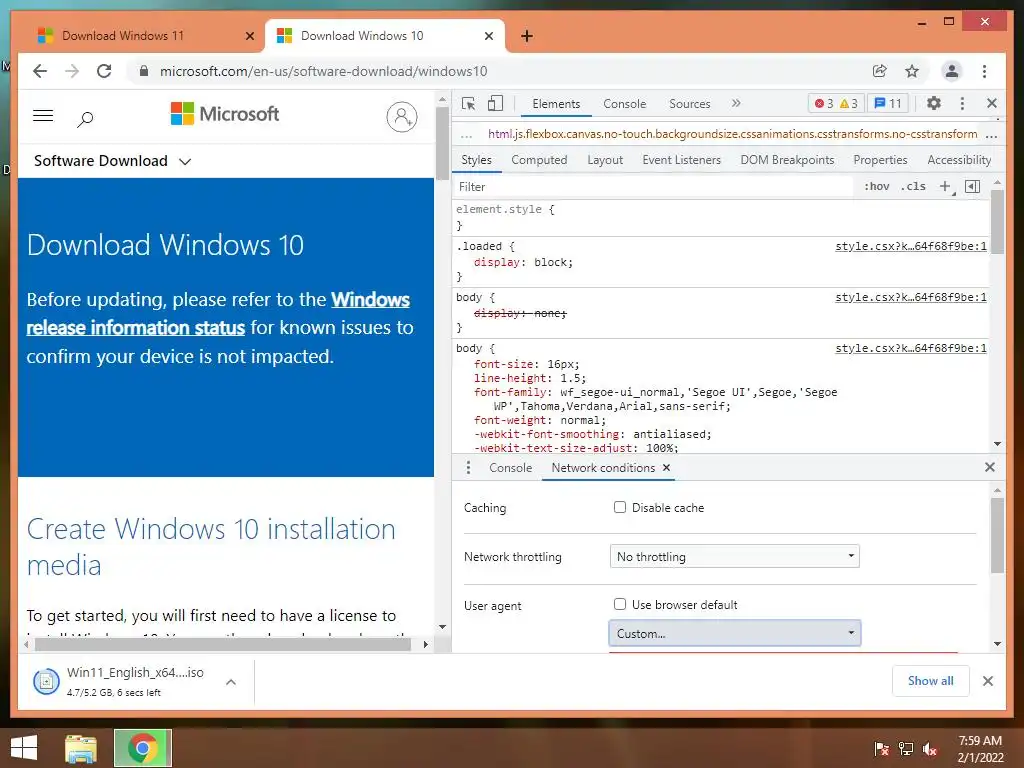Switch to the Sources panel tab
Screen dimensions: 1024x768
pyautogui.click(x=690, y=104)
